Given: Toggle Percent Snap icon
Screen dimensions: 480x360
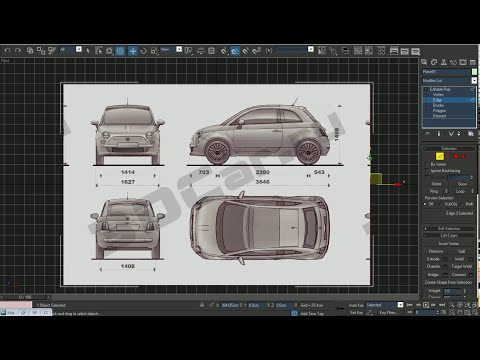Looking at the screenshot, I should (x=256, y=51).
